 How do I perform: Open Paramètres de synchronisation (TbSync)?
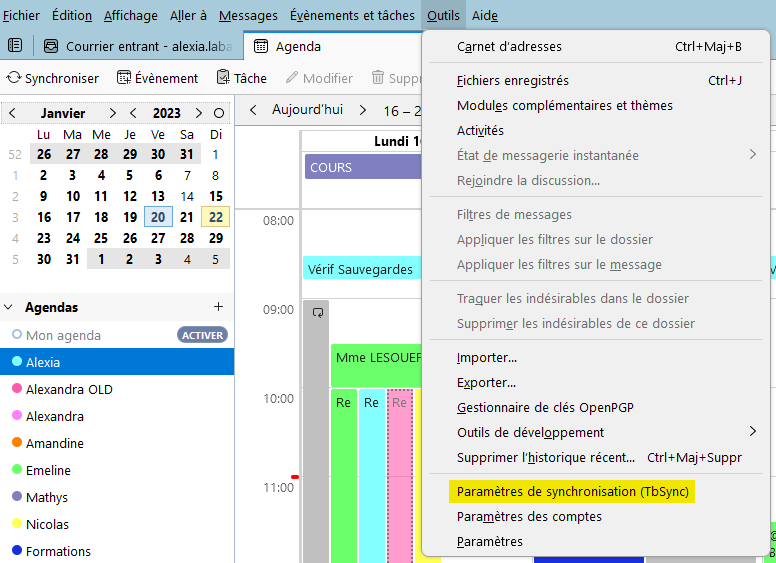pos(573,492)
